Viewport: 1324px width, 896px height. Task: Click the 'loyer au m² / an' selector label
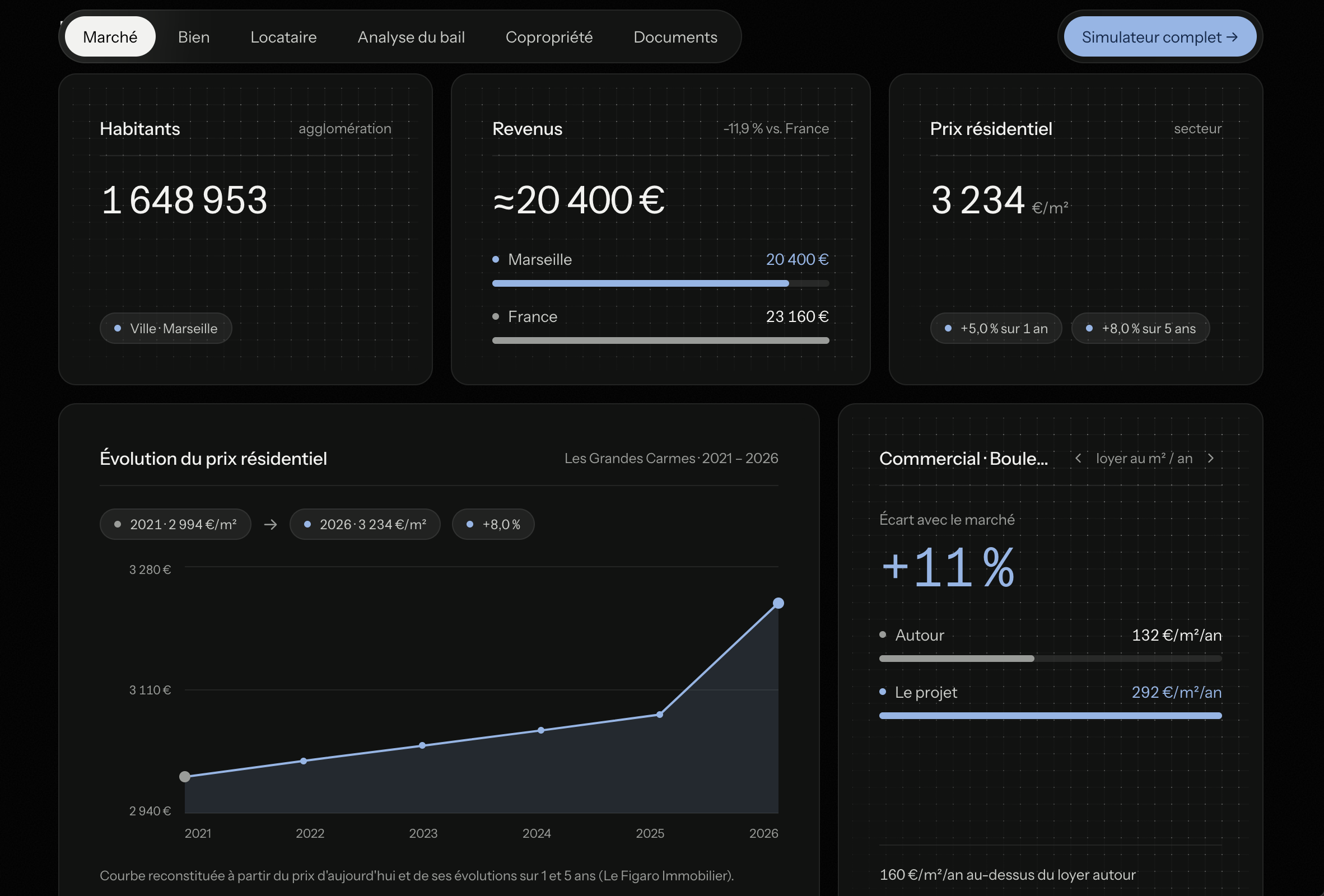coord(1144,459)
